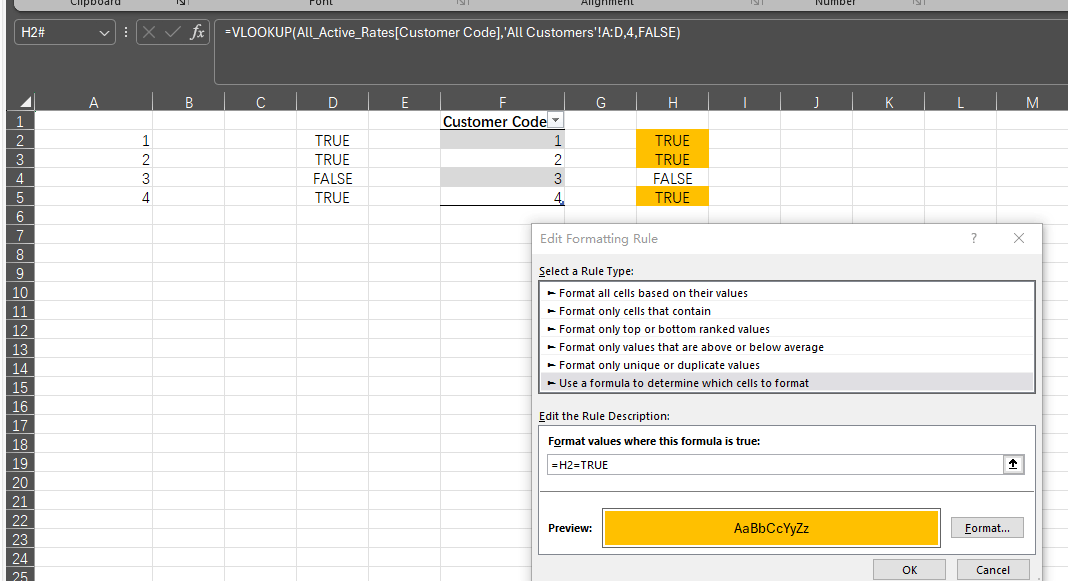Click cell D2 showing TRUE
This screenshot has width=1068, height=581.
tap(332, 140)
